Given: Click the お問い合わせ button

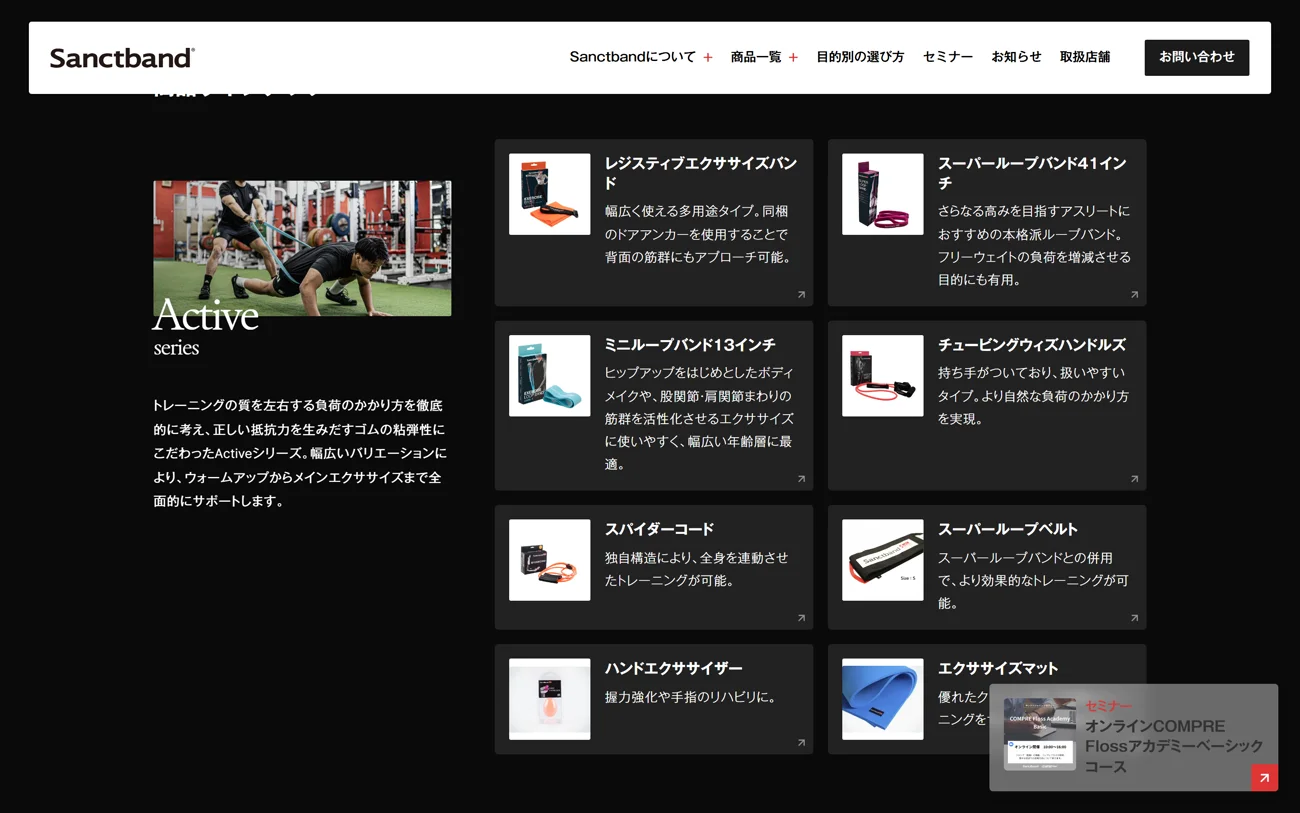Looking at the screenshot, I should [1197, 57].
